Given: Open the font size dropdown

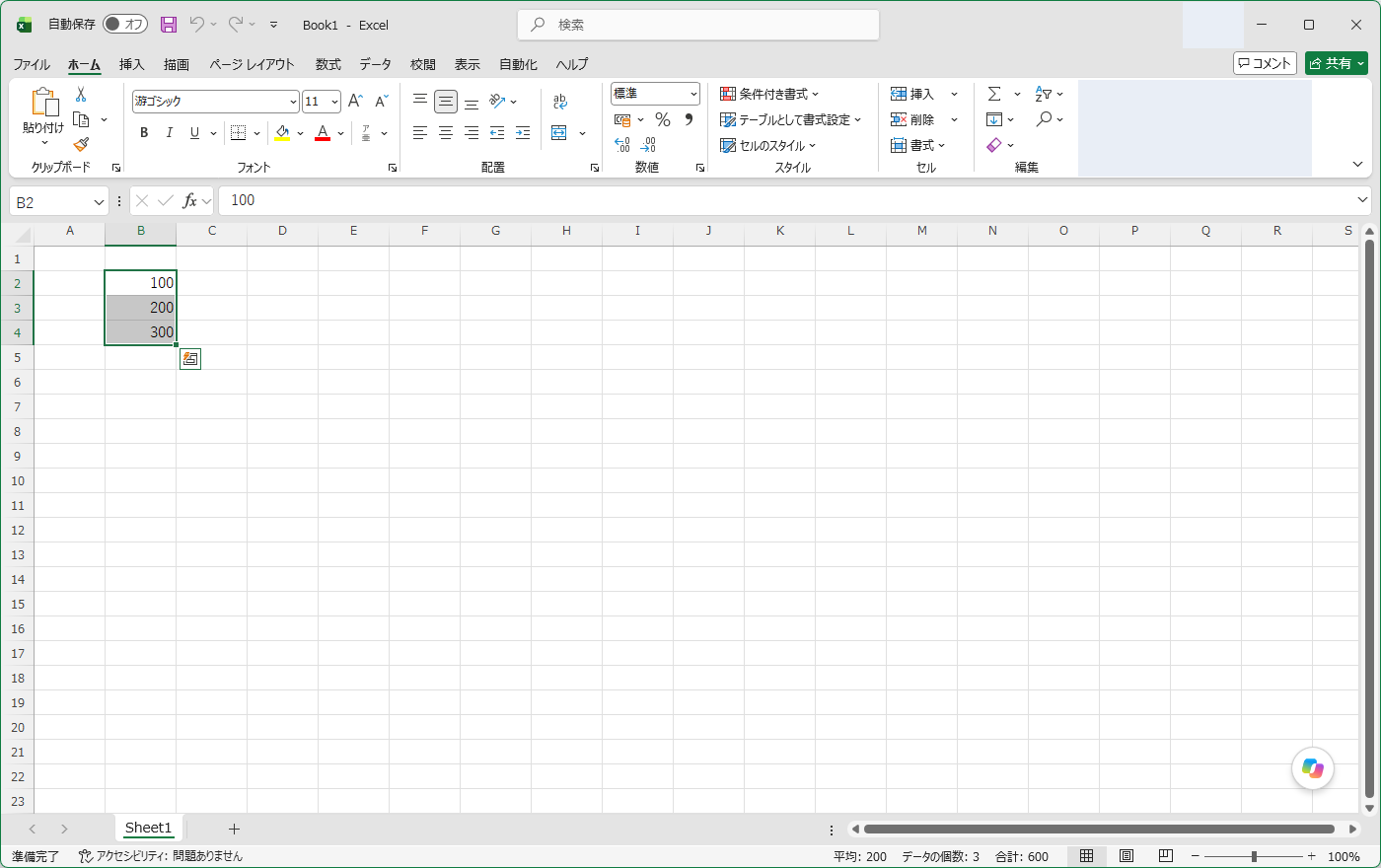Looking at the screenshot, I should tap(335, 101).
